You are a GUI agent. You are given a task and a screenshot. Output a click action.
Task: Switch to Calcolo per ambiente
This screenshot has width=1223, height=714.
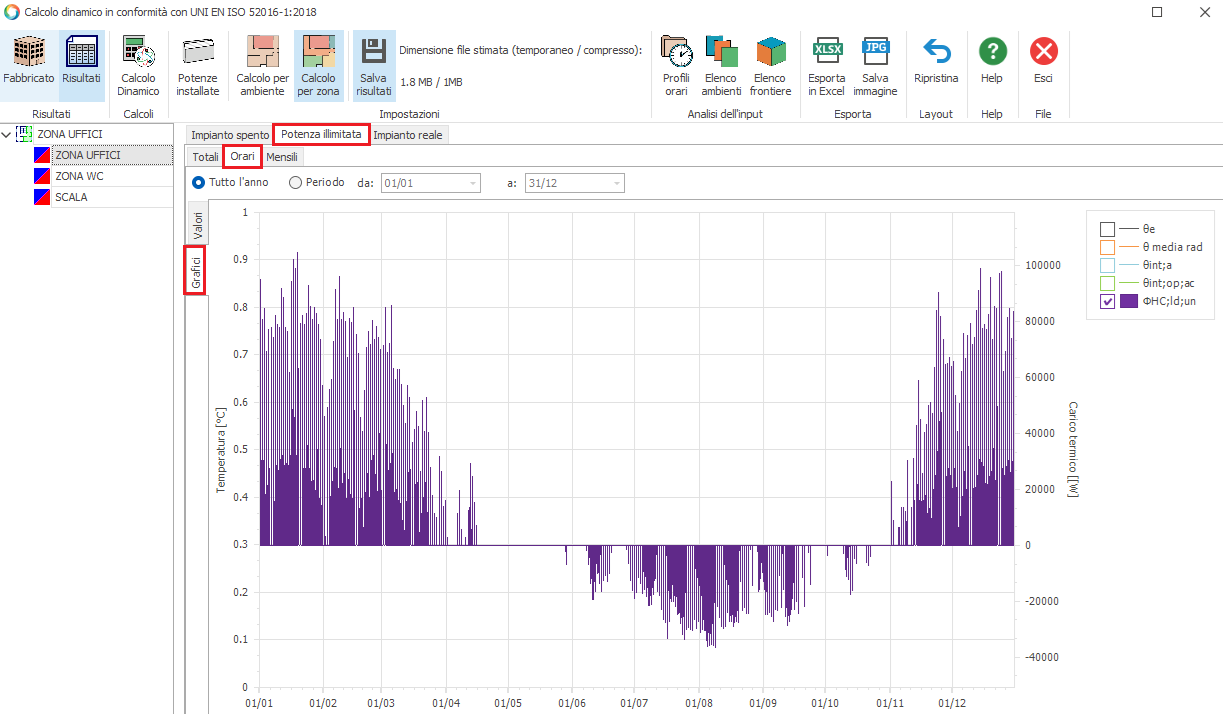(x=262, y=52)
